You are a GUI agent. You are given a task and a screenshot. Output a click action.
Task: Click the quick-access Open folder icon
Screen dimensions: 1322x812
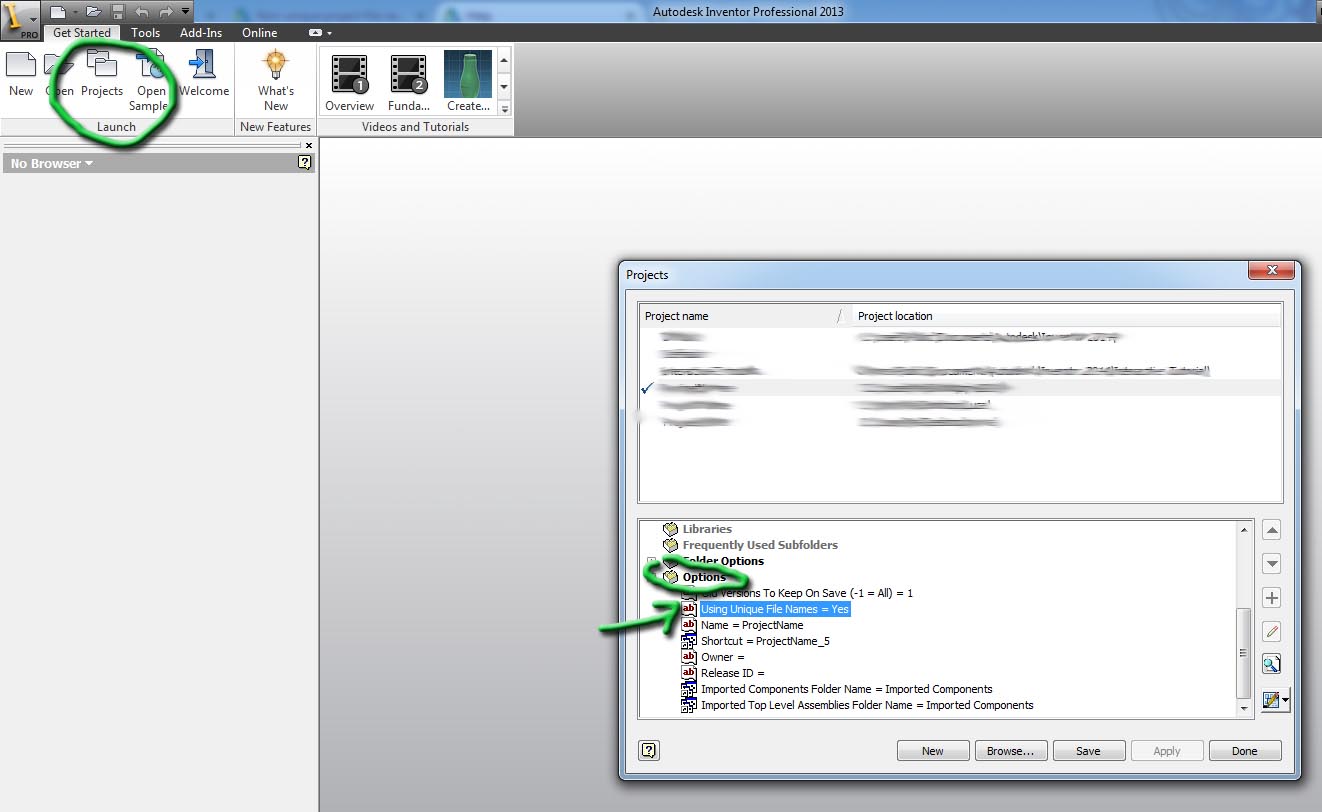pyautogui.click(x=93, y=12)
